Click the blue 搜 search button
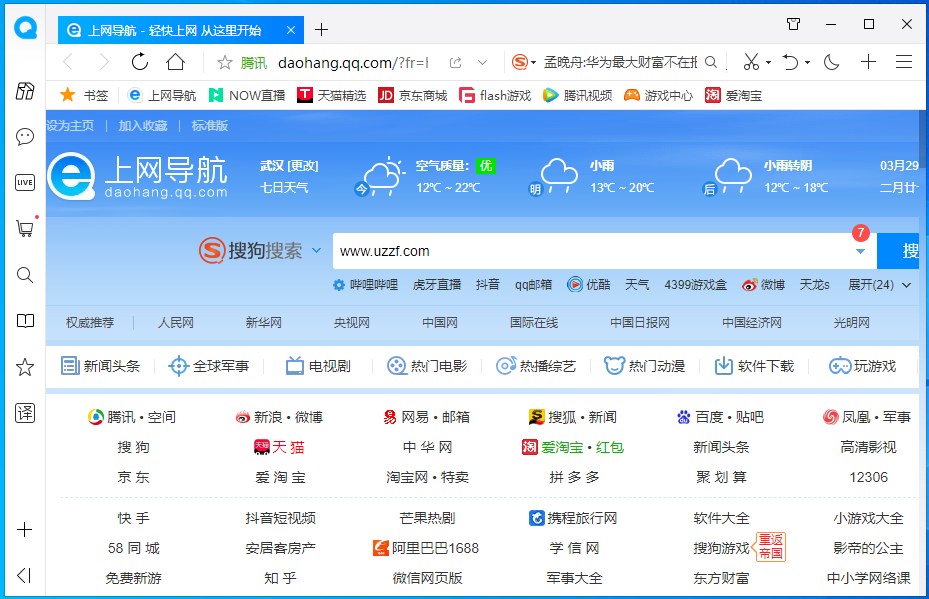 pyautogui.click(x=898, y=251)
